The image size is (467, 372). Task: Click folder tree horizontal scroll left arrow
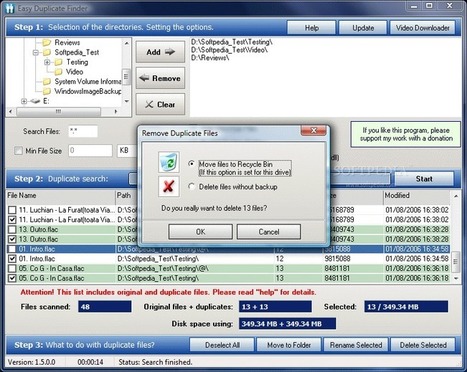click(11, 112)
